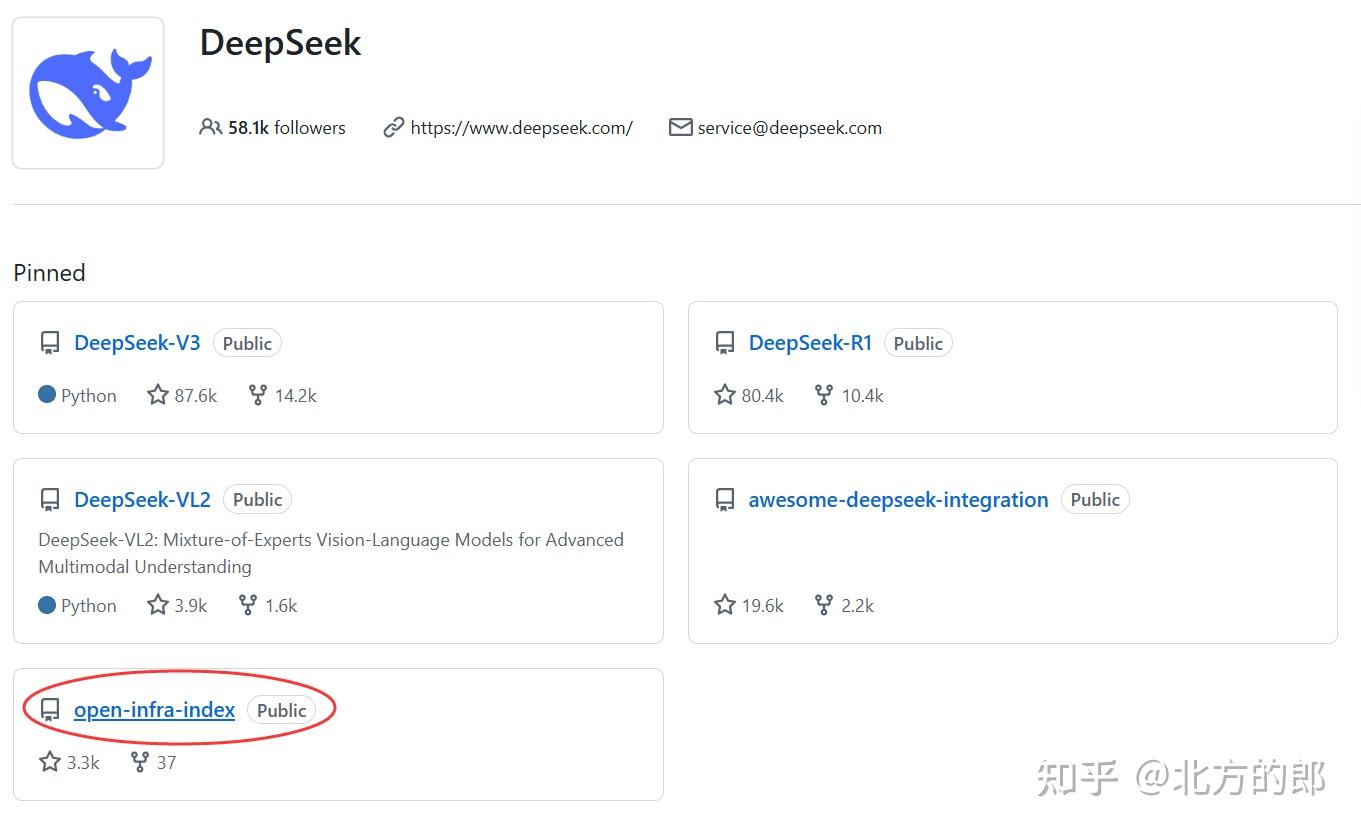The image size is (1361, 833).
Task: Click the DeepSeek organization name heading
Action: click(280, 42)
